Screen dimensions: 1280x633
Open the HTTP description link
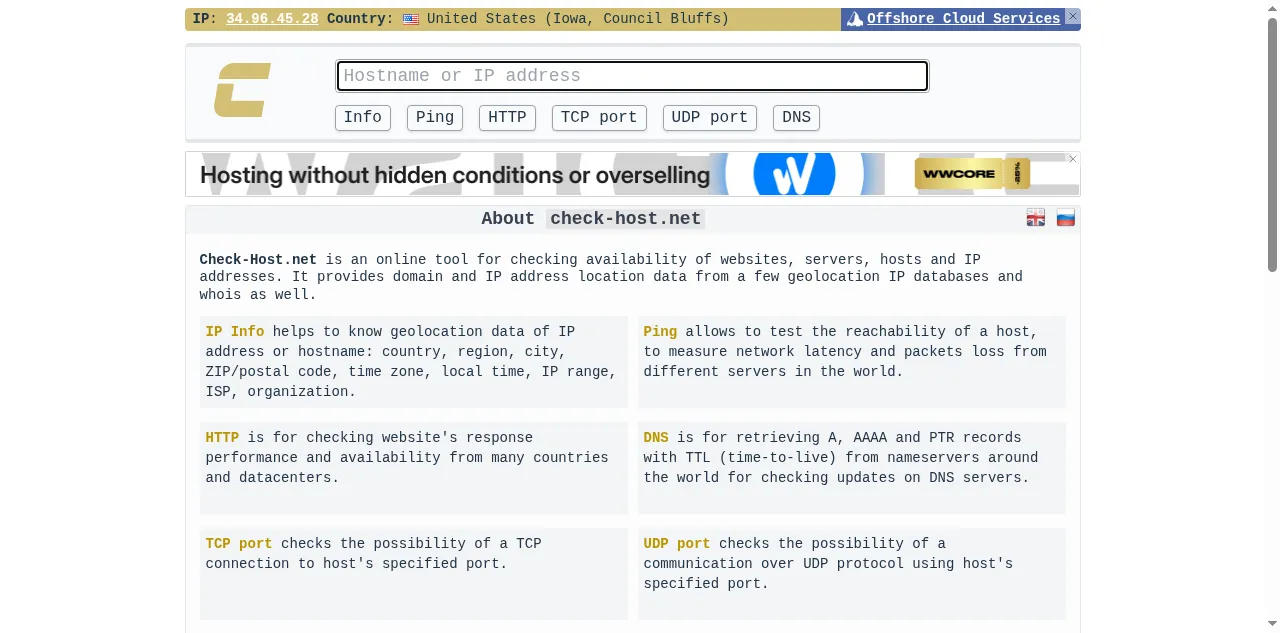pyautogui.click(x=222, y=438)
